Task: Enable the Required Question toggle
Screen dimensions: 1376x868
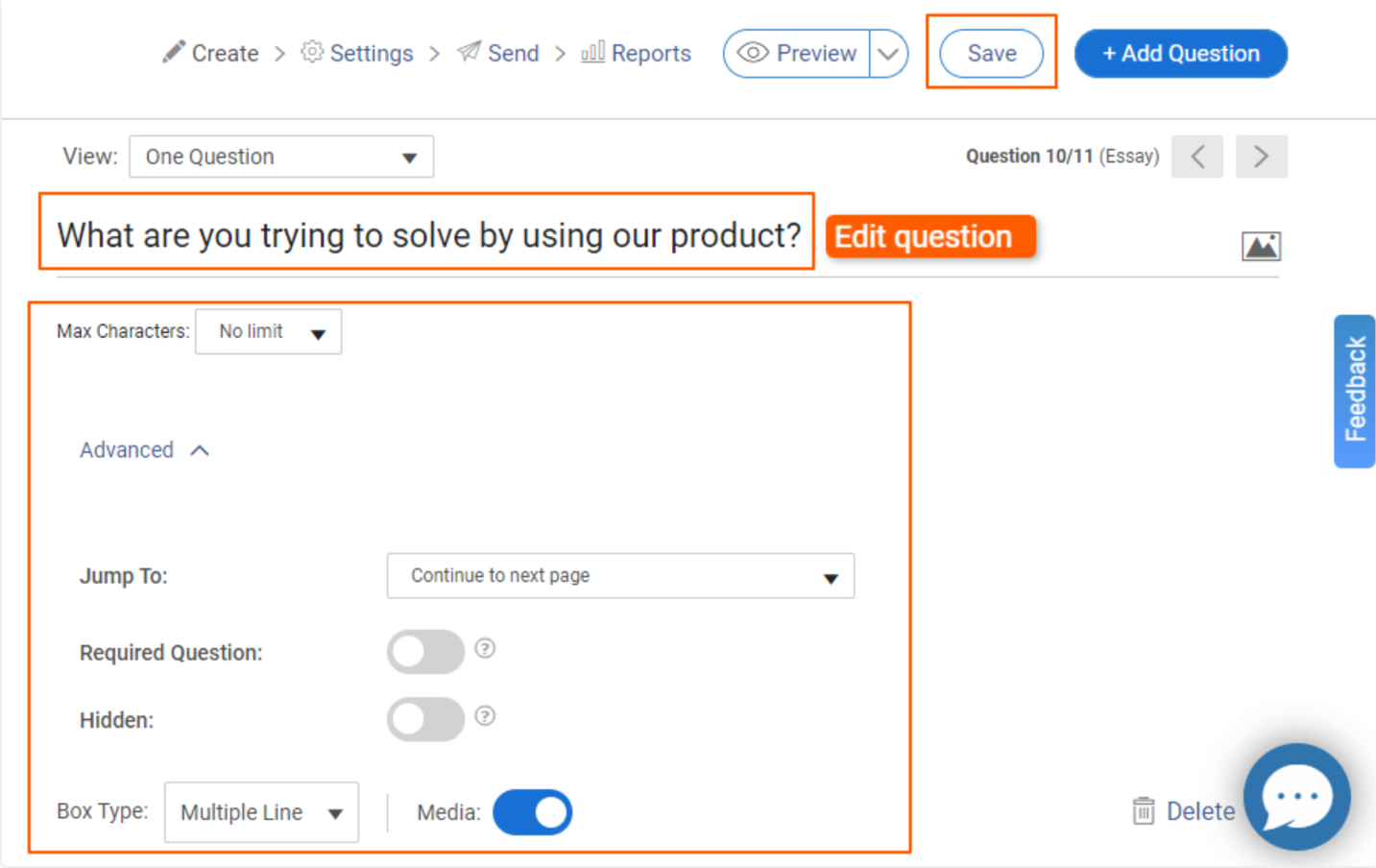Action: [x=425, y=652]
